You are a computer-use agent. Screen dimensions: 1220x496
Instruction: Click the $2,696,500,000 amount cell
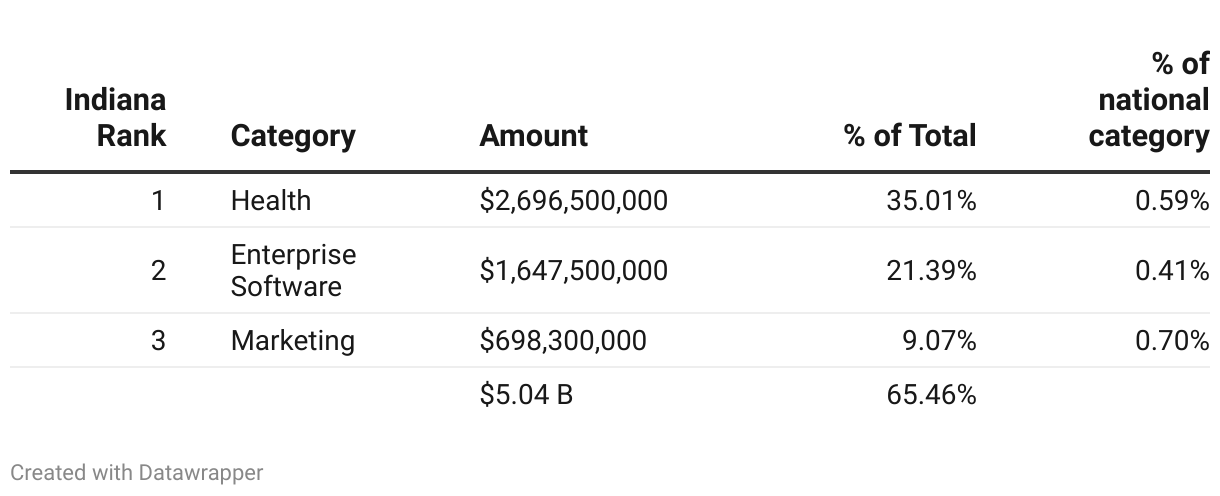point(573,201)
